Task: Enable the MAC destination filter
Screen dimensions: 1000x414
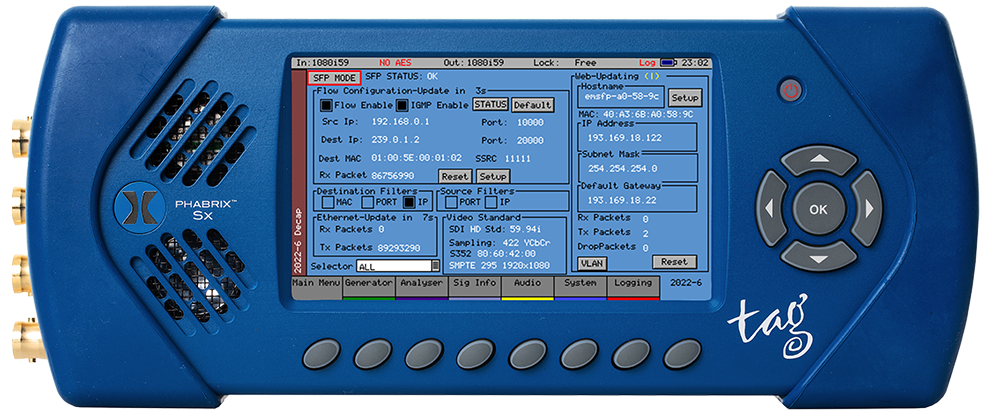Action: (x=327, y=203)
